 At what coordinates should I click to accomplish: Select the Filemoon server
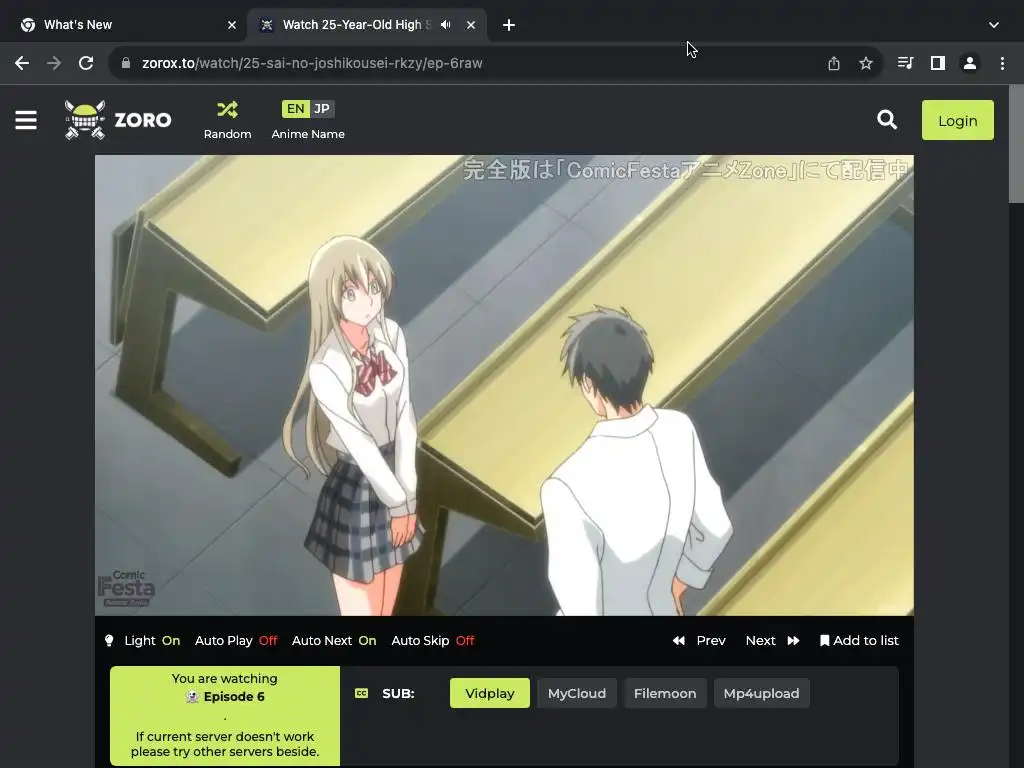tap(665, 694)
